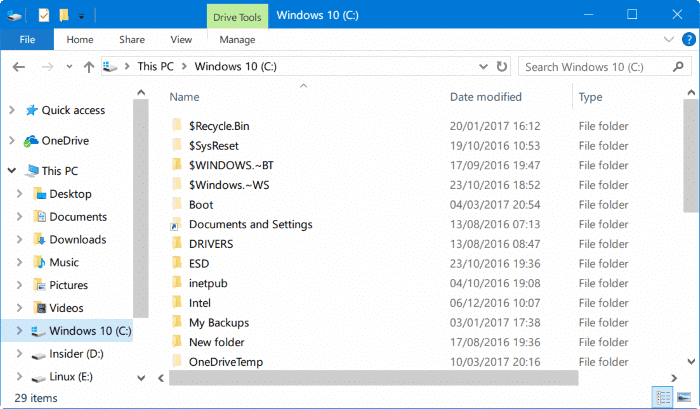Viewport: 700px width, 409px height.
Task: Click the $WINDOWS.~BT folder icon
Action: [x=177, y=164]
